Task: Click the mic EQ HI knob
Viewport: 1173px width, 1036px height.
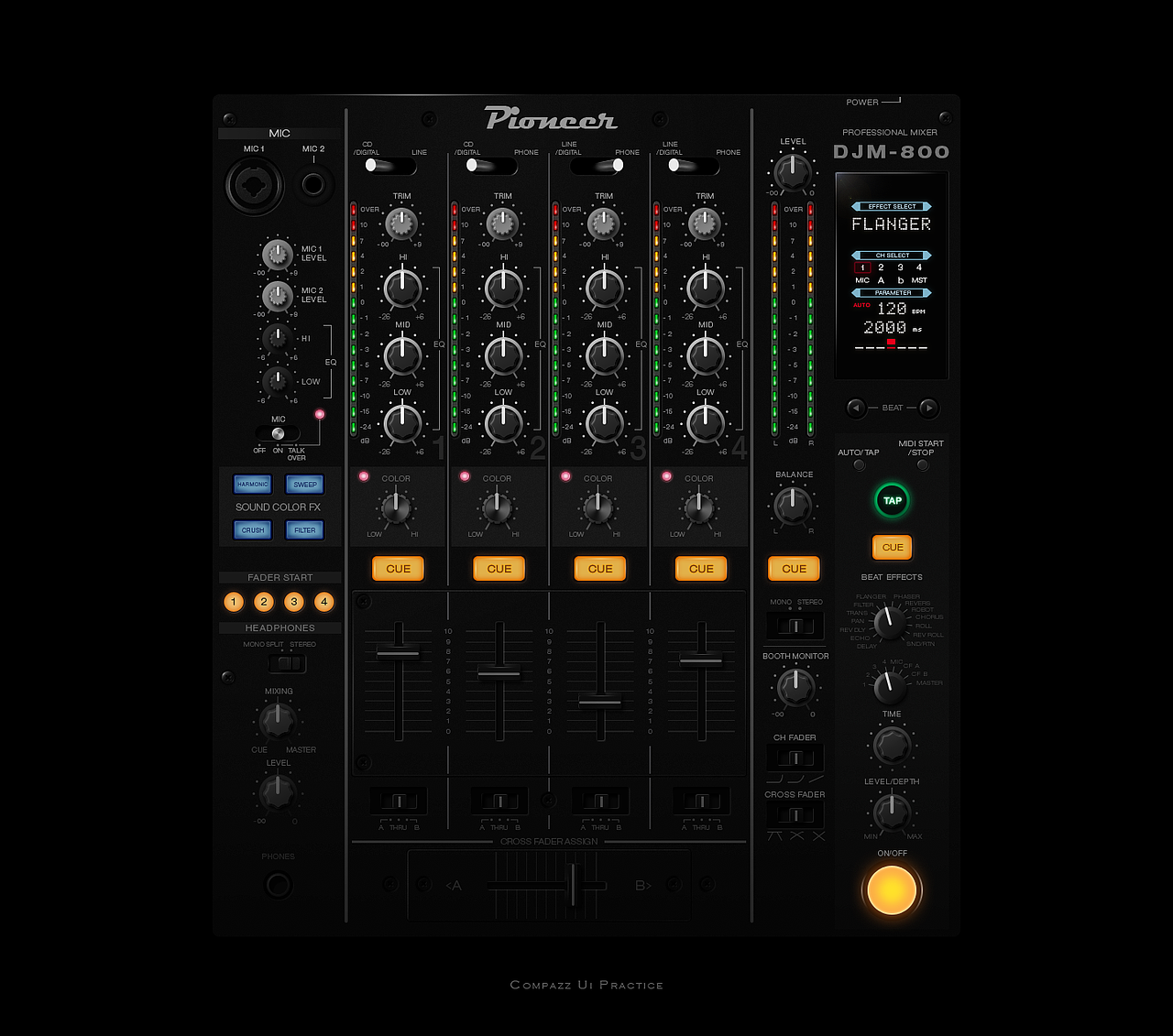Action: (277, 339)
